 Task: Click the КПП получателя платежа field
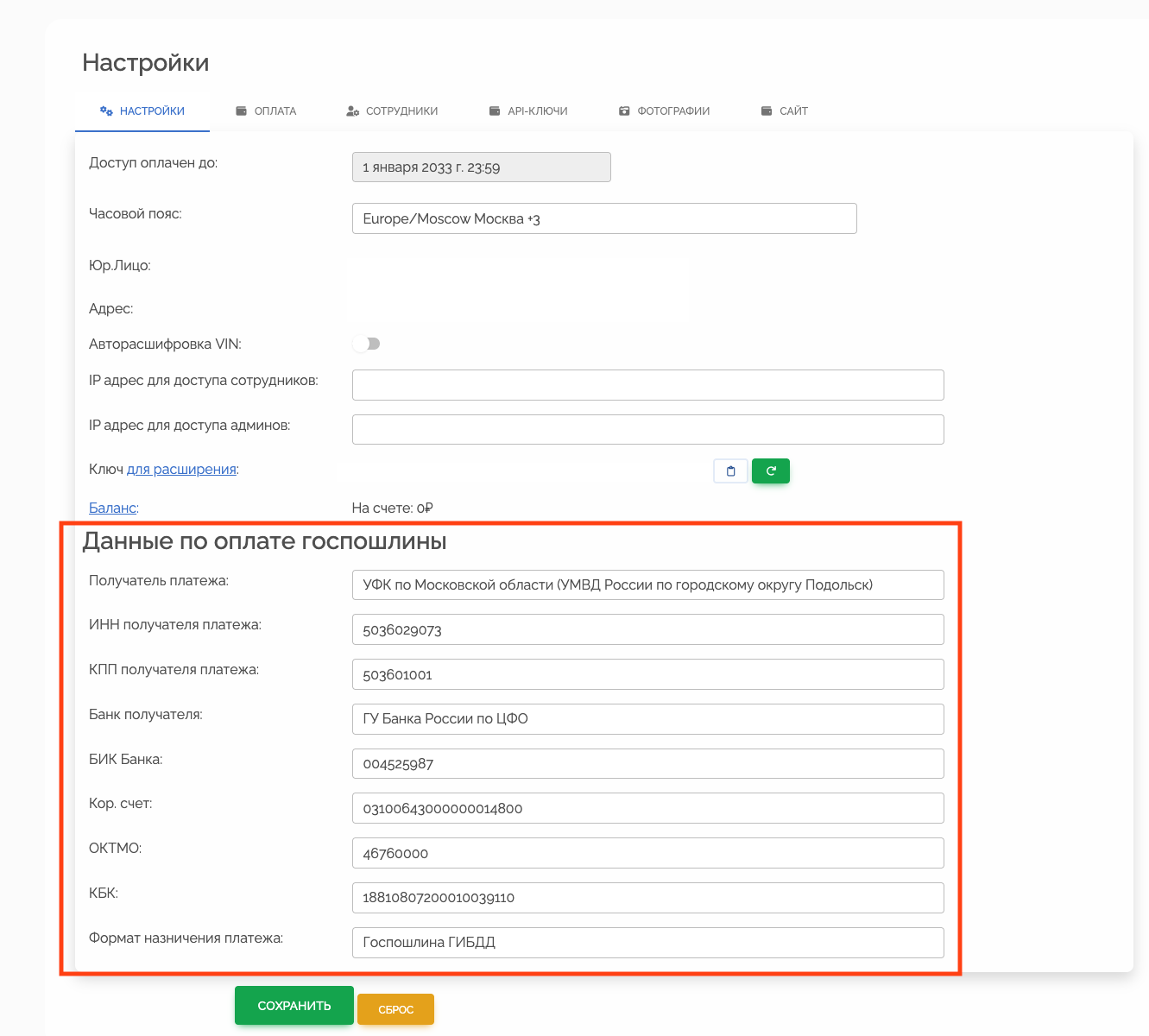pos(648,674)
